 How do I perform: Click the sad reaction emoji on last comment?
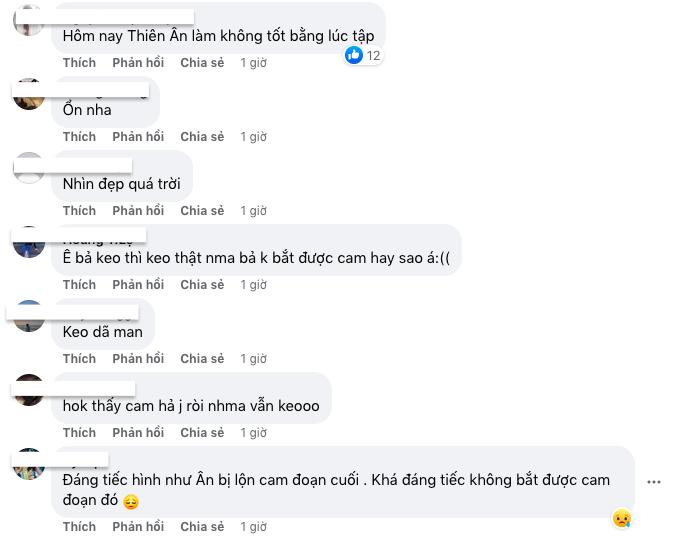pos(622,518)
